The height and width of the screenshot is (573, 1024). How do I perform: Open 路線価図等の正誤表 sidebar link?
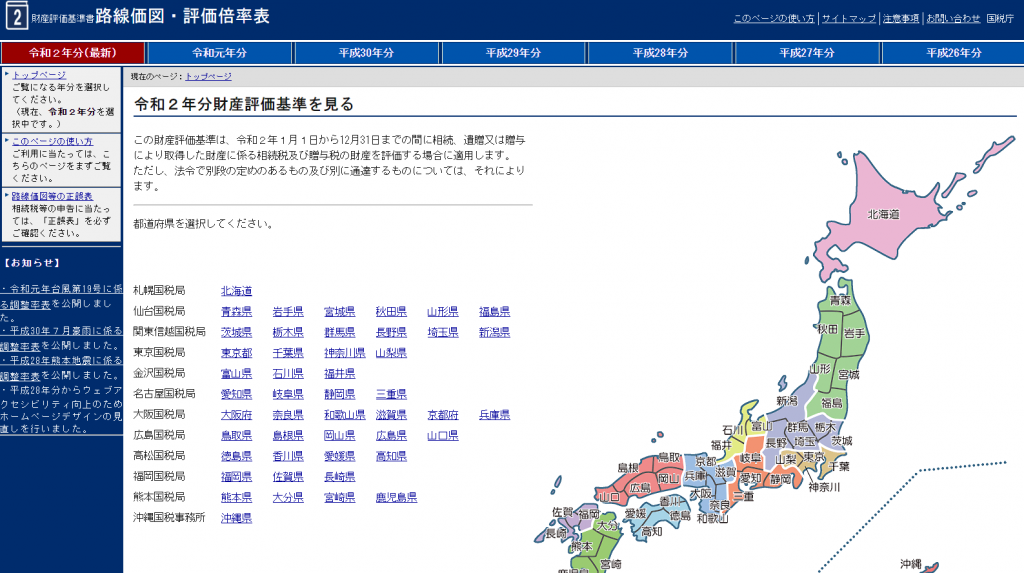tap(52, 196)
